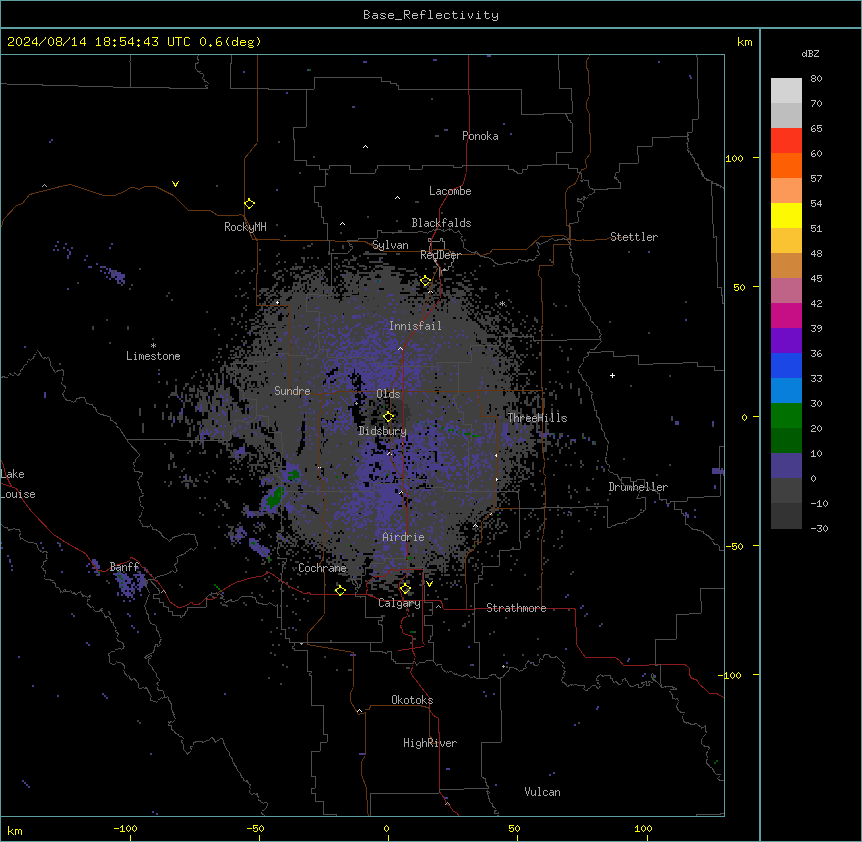This screenshot has height=842, width=862.
Task: Click the Lacombe city label
Action: (450, 191)
